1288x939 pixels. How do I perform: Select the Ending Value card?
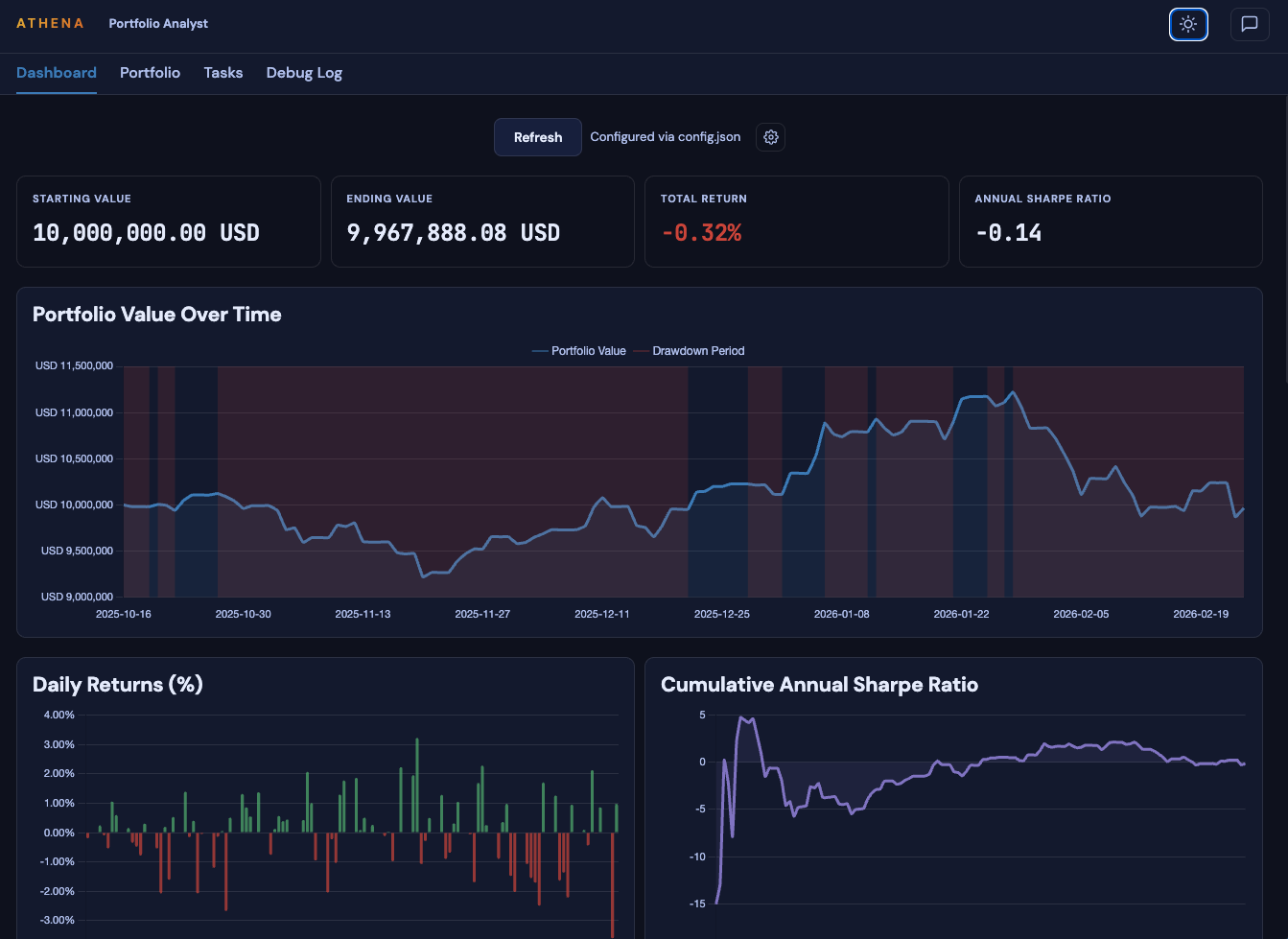click(x=482, y=221)
